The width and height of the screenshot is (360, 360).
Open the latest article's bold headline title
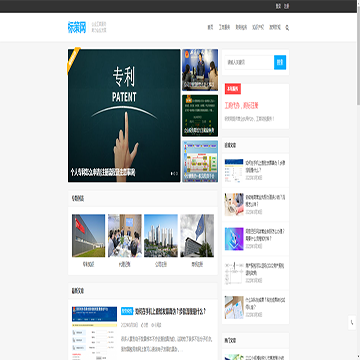[x=171, y=311]
